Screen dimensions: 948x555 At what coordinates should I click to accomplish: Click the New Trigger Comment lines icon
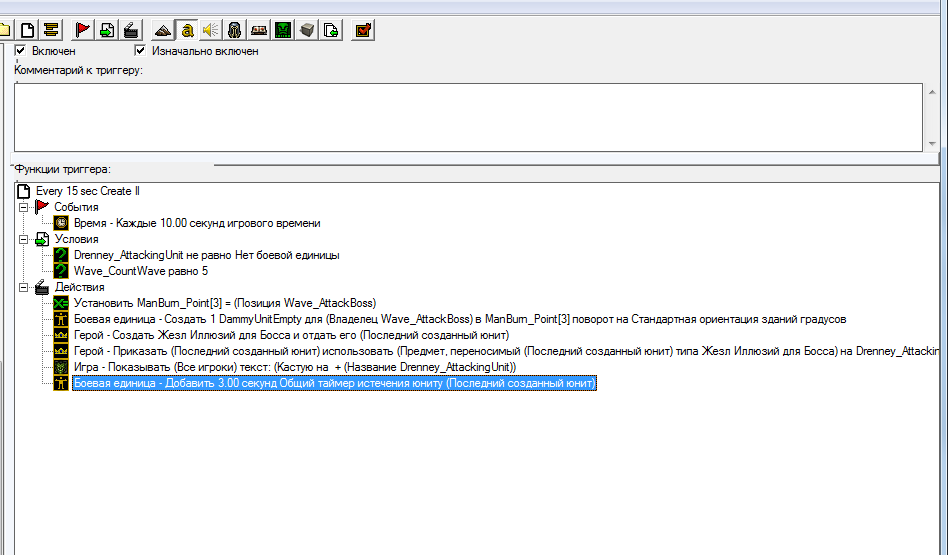(51, 30)
